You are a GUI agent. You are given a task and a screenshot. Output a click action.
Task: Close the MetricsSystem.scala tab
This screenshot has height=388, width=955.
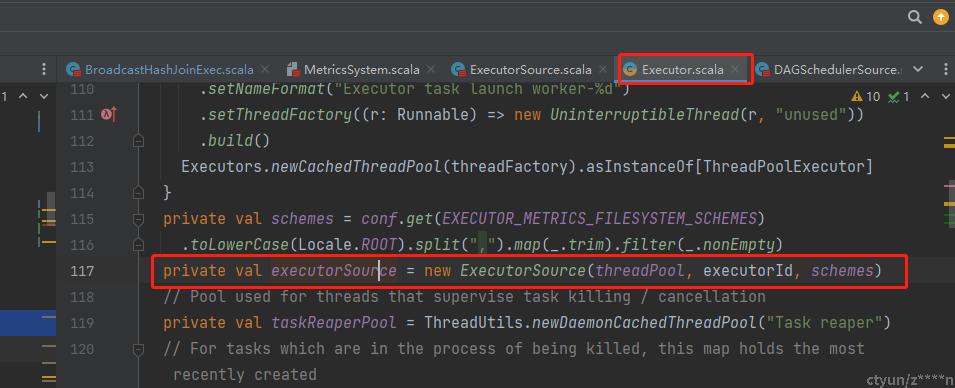(431, 69)
